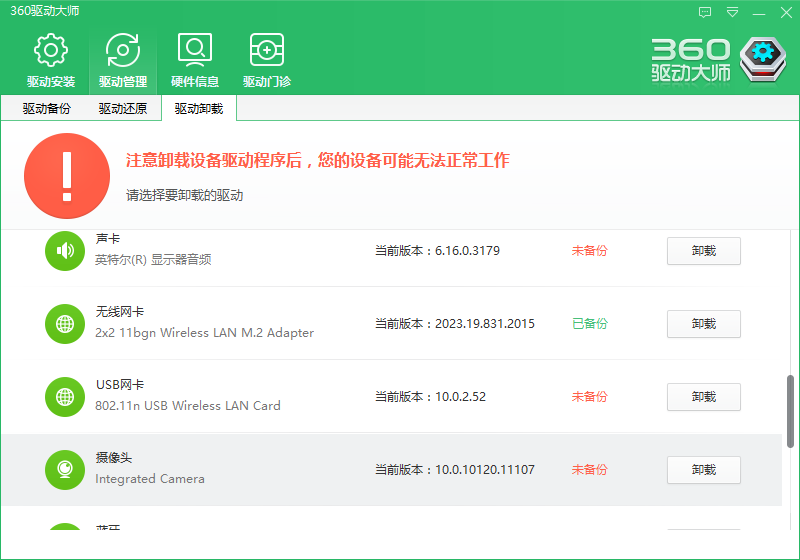The width and height of the screenshot is (800, 560).
Task: Select version text 10.0.10120.11107
Action: click(x=485, y=469)
